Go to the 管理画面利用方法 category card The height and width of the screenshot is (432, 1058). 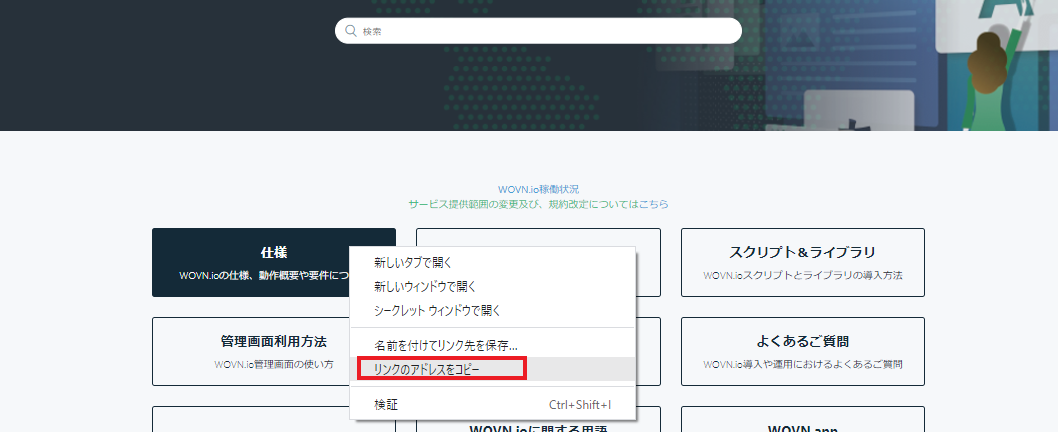250,351
